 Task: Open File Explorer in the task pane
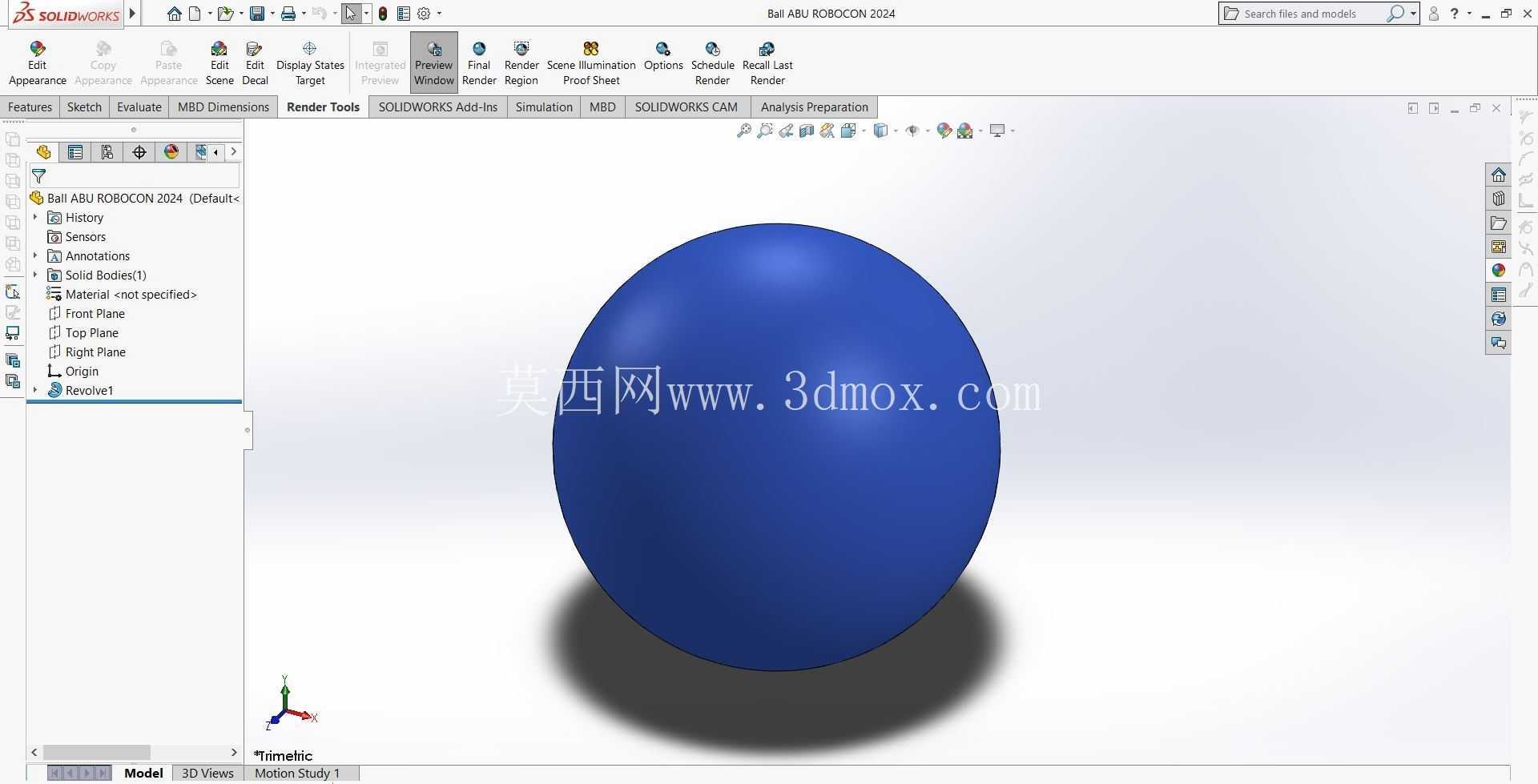coord(1498,223)
